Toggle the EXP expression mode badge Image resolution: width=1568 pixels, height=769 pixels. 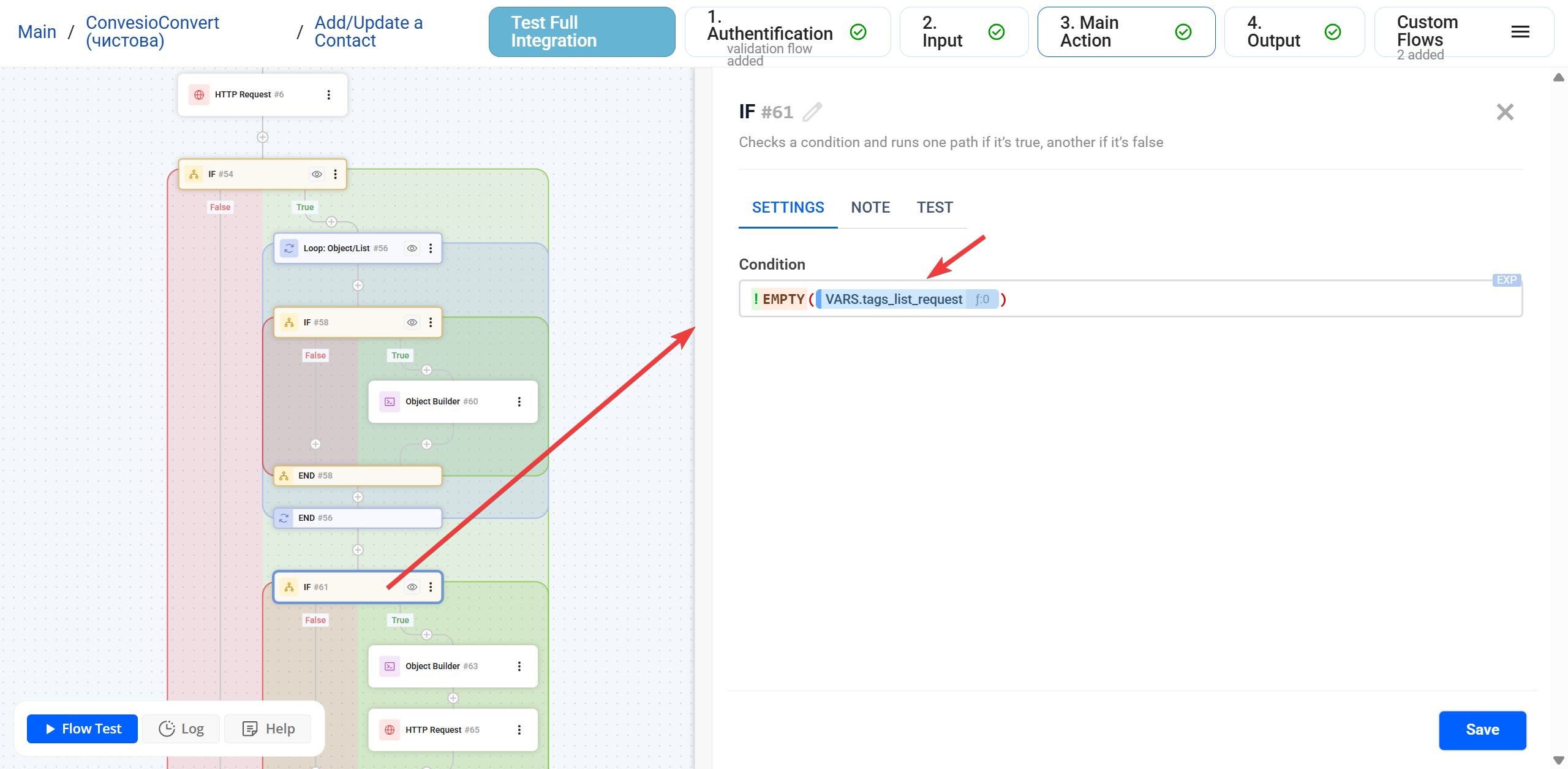1506,280
